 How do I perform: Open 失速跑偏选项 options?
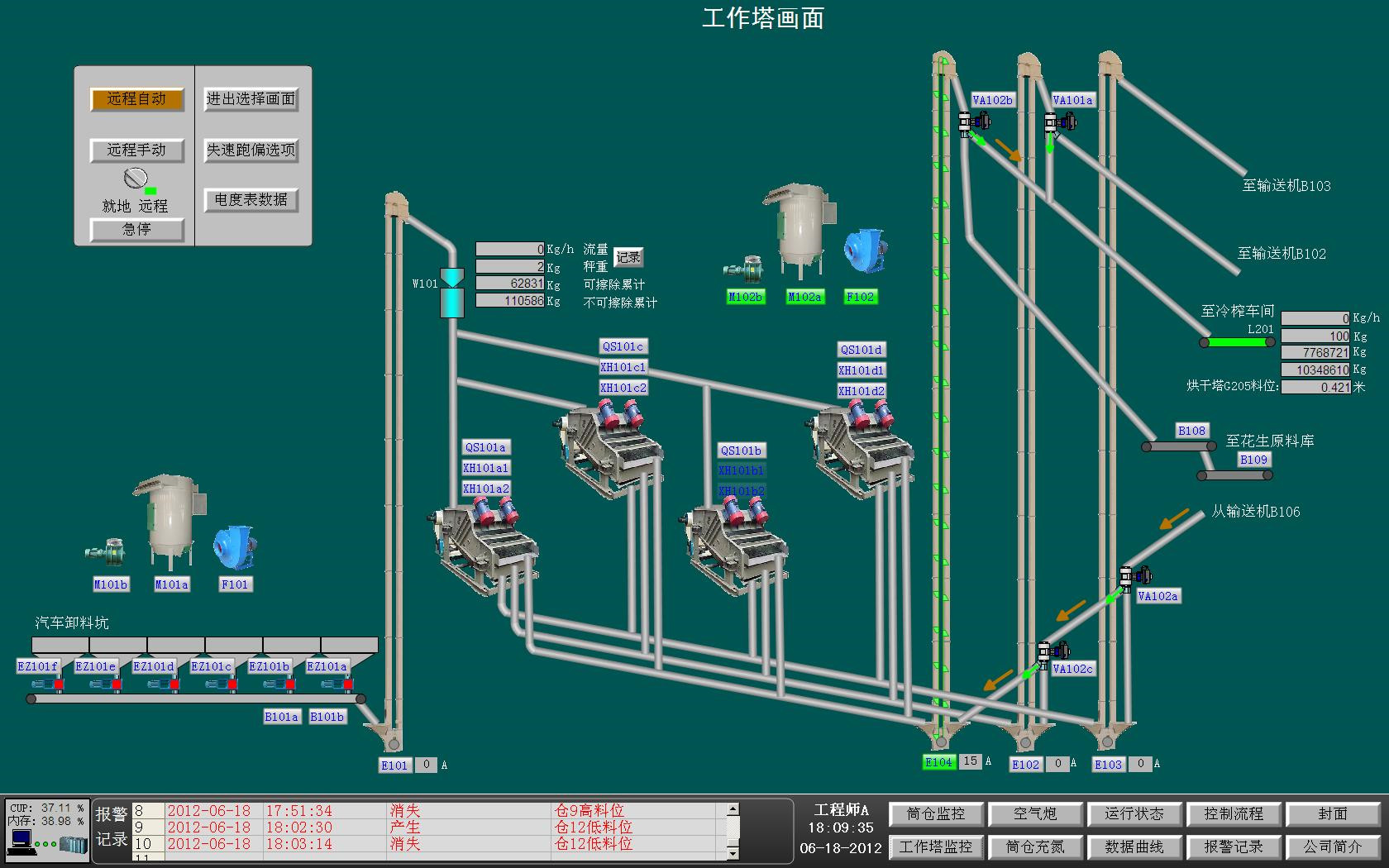coord(251,150)
